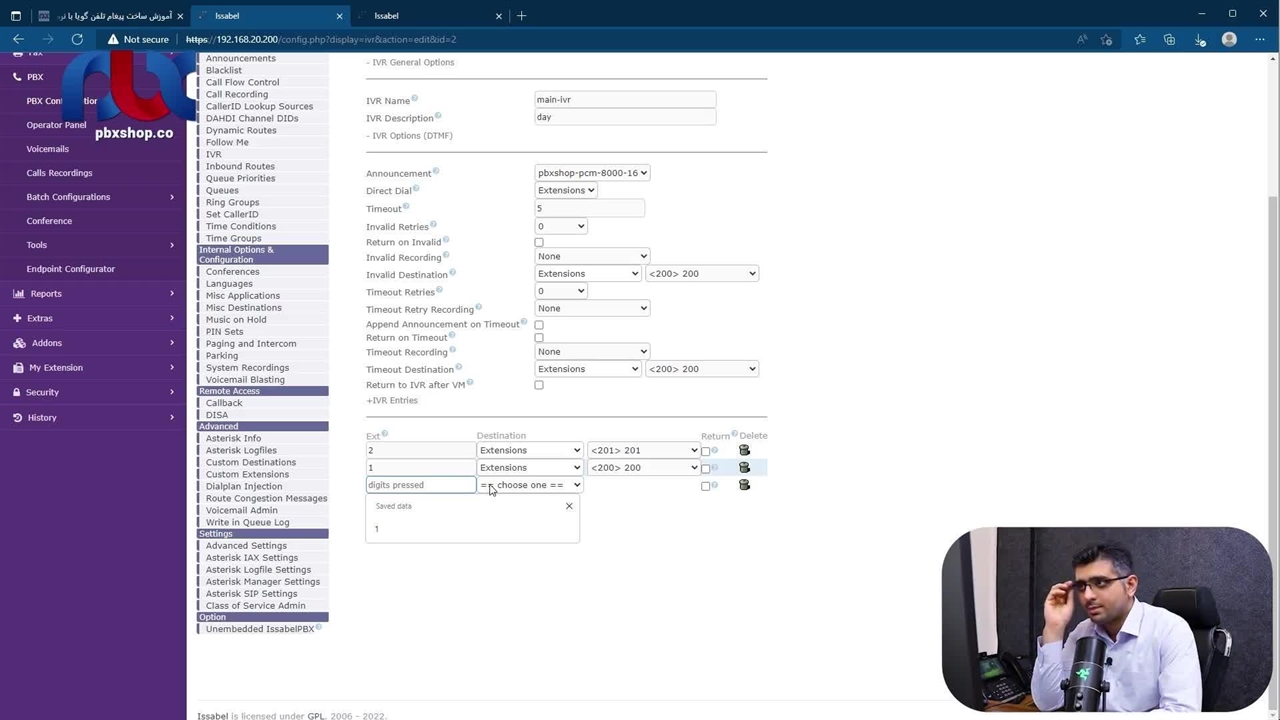Delete the IVR entry for ext 2
This screenshot has height=720, width=1280.
click(x=744, y=450)
